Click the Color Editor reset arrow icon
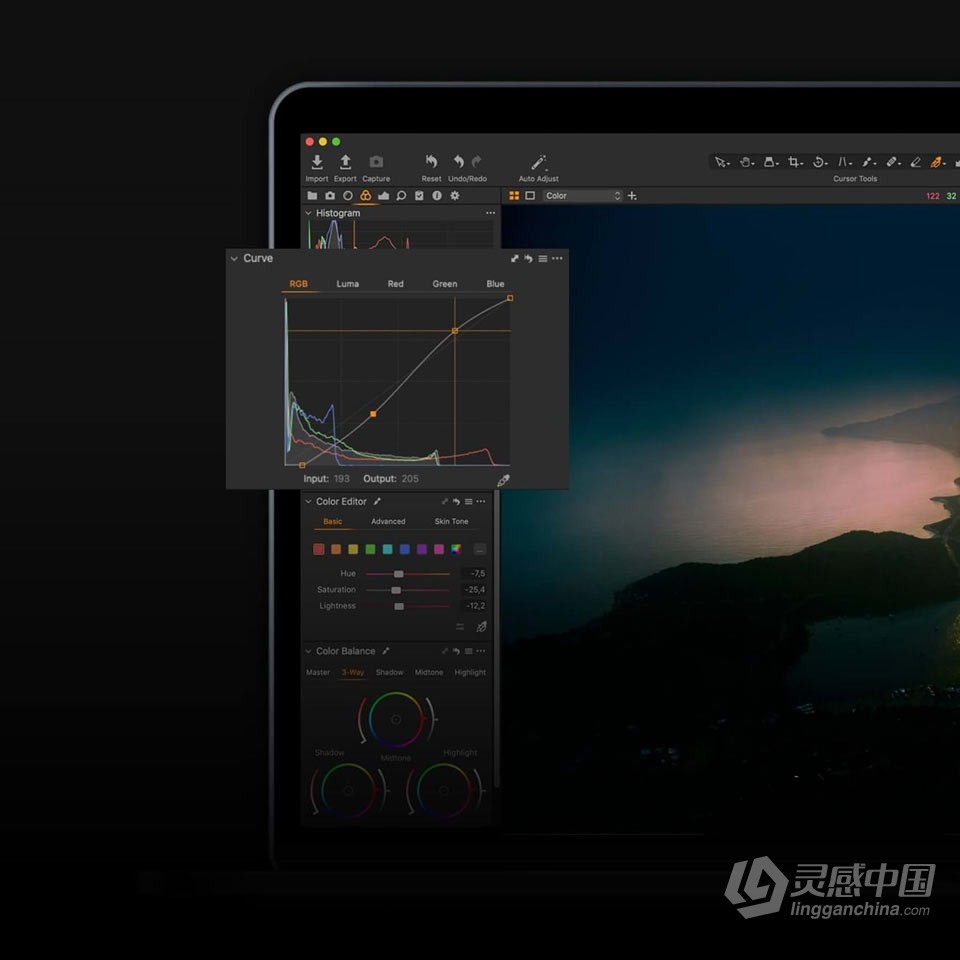Viewport: 960px width, 960px height. tap(456, 501)
